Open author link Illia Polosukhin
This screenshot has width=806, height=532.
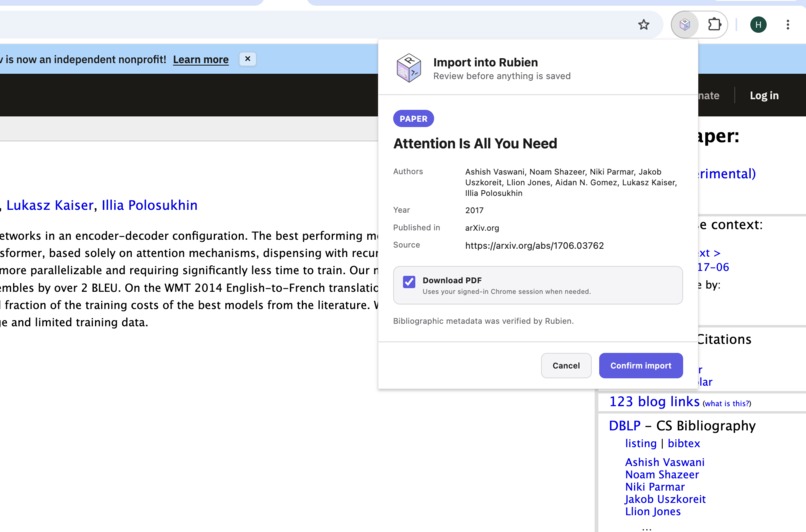(150, 205)
